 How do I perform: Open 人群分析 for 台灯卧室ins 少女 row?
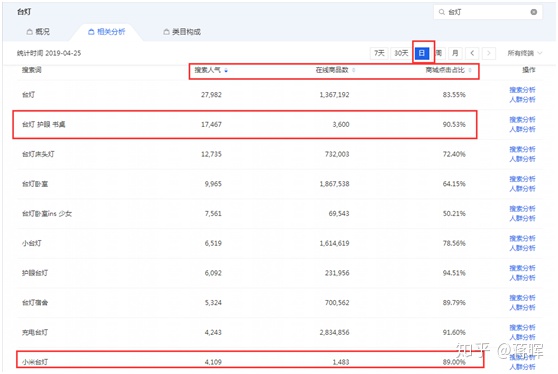[522, 218]
